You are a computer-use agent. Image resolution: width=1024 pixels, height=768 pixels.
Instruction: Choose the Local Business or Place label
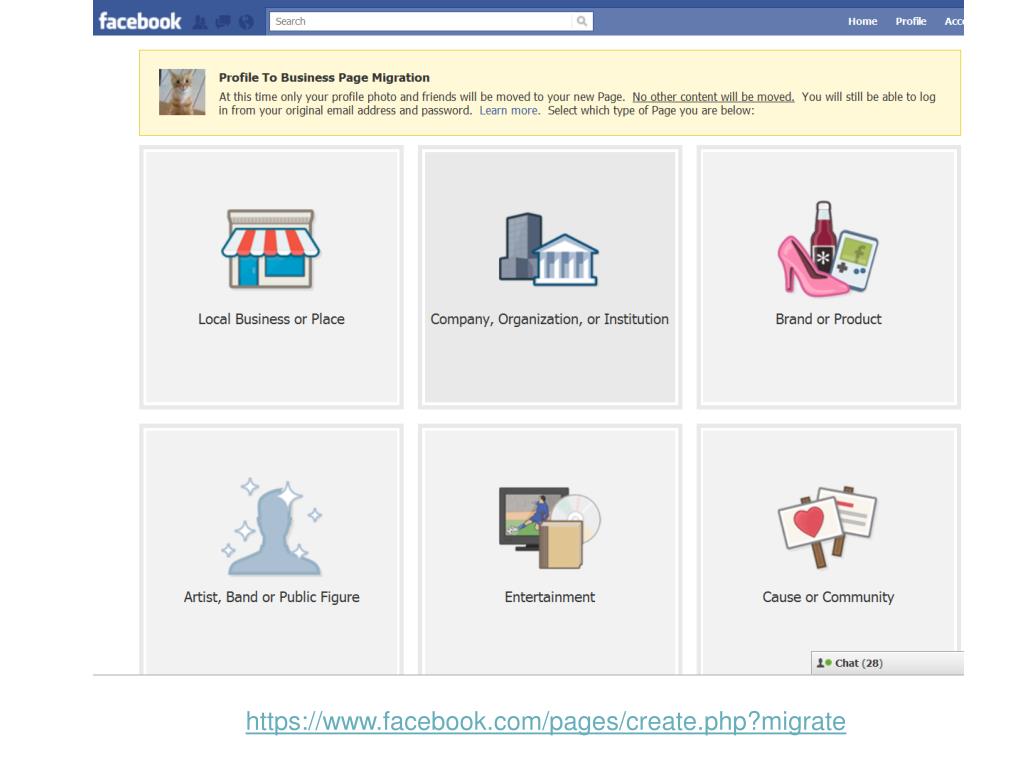(x=271, y=319)
